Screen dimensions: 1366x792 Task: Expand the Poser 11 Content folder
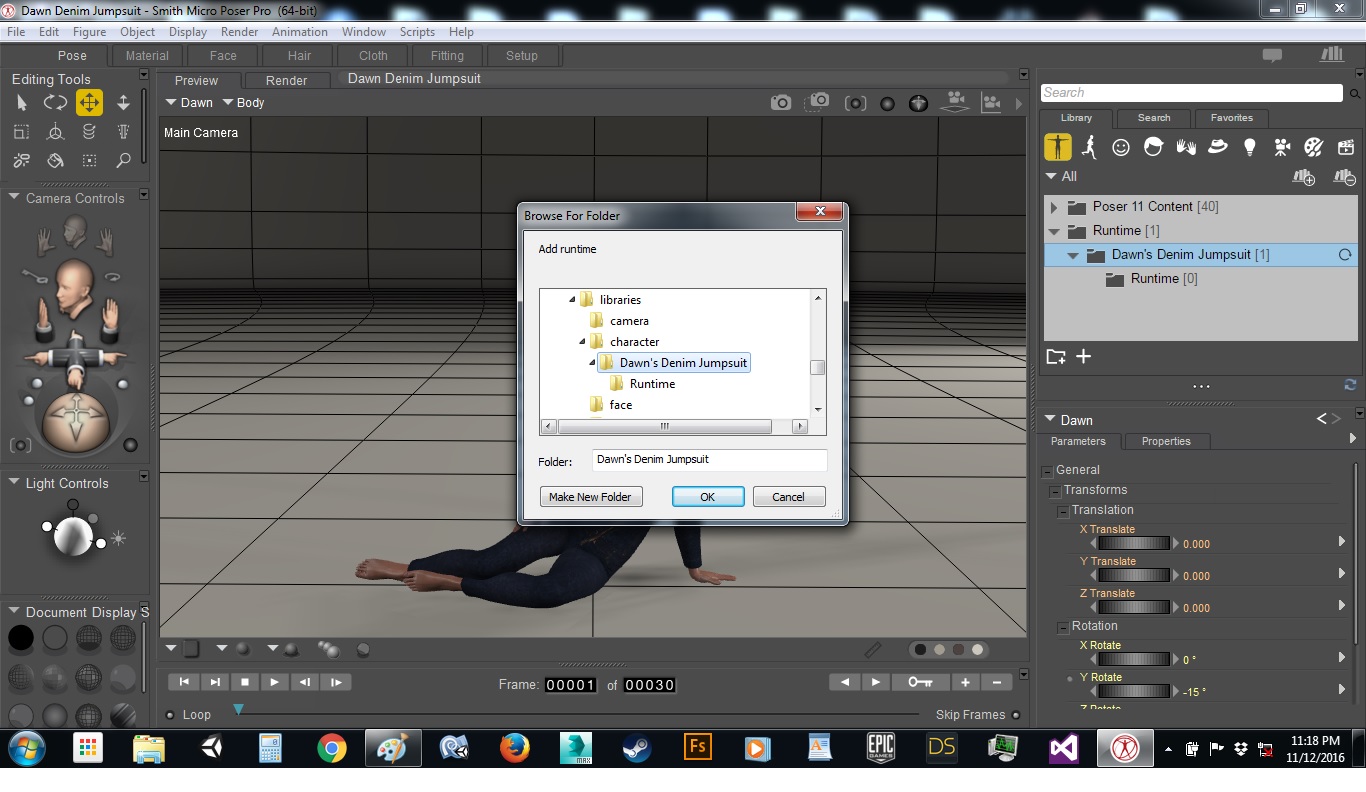pos(1053,207)
